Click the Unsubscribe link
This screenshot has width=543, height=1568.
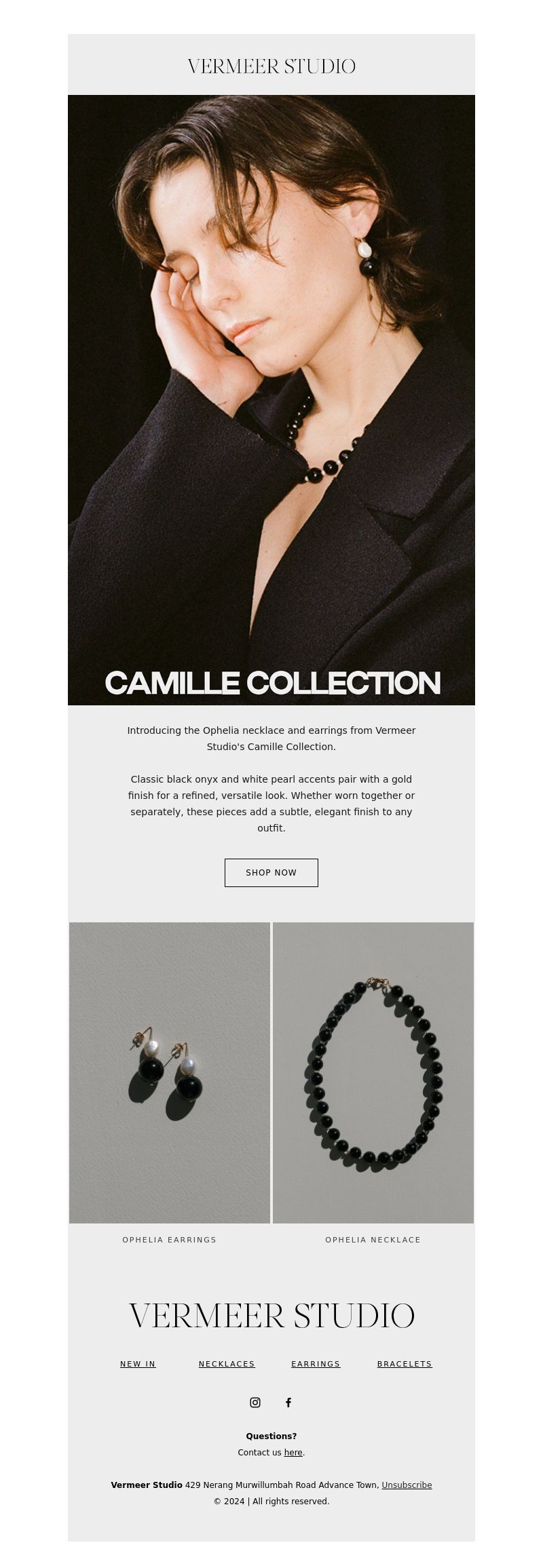[407, 1485]
